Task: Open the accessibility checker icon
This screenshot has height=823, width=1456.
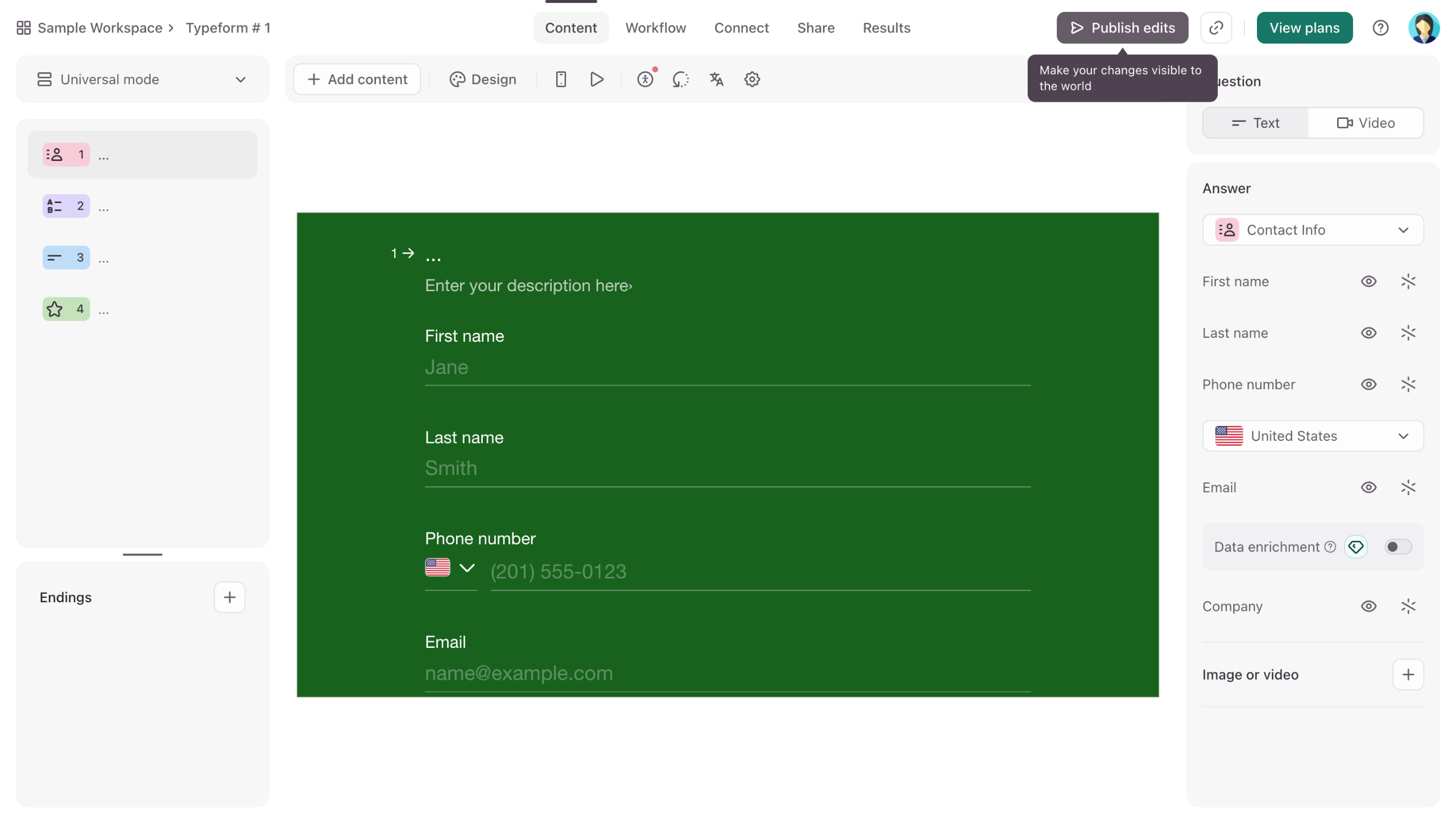Action: (x=644, y=79)
